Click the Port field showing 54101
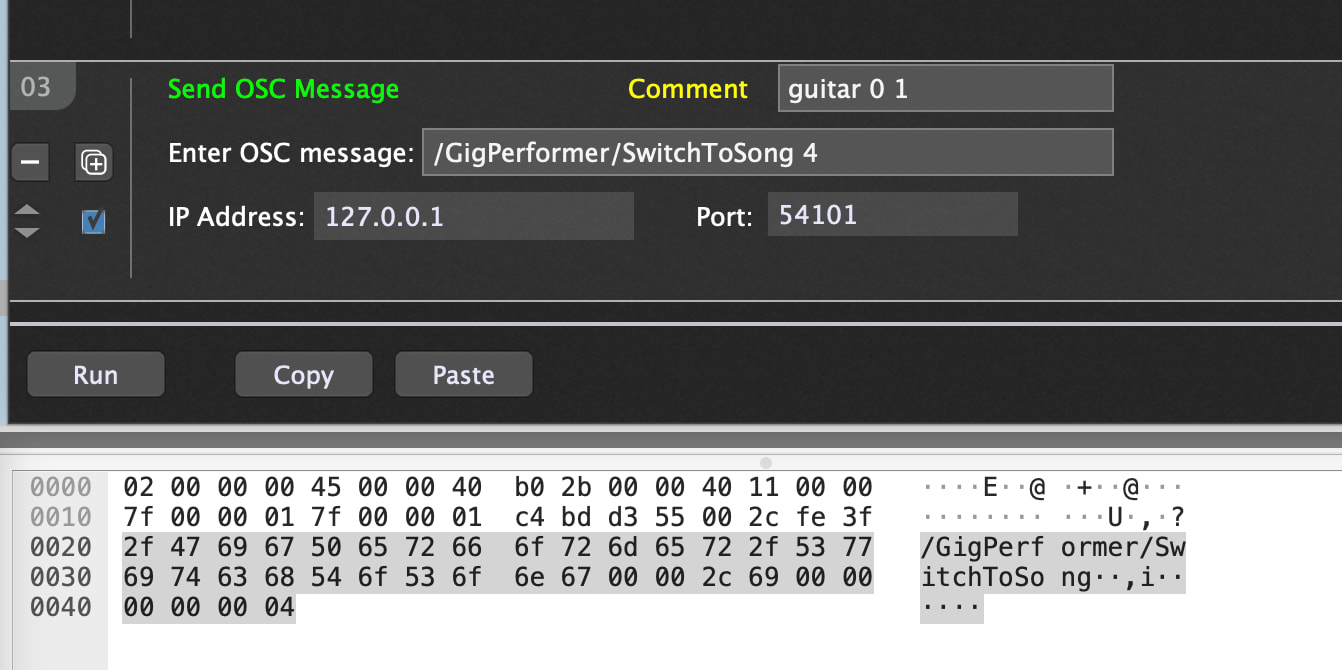 pos(892,215)
